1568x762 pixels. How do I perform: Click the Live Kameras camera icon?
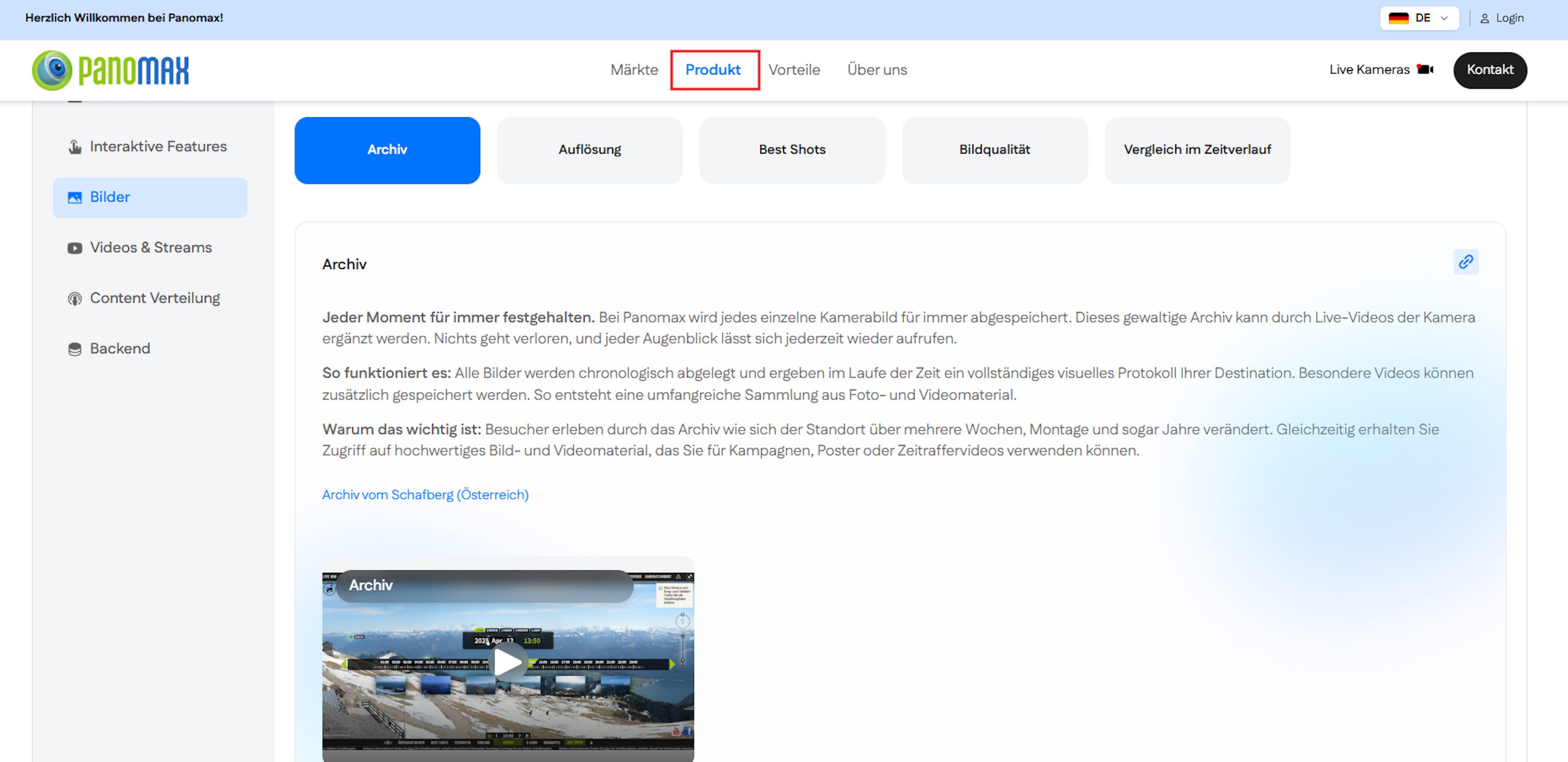click(x=1425, y=69)
